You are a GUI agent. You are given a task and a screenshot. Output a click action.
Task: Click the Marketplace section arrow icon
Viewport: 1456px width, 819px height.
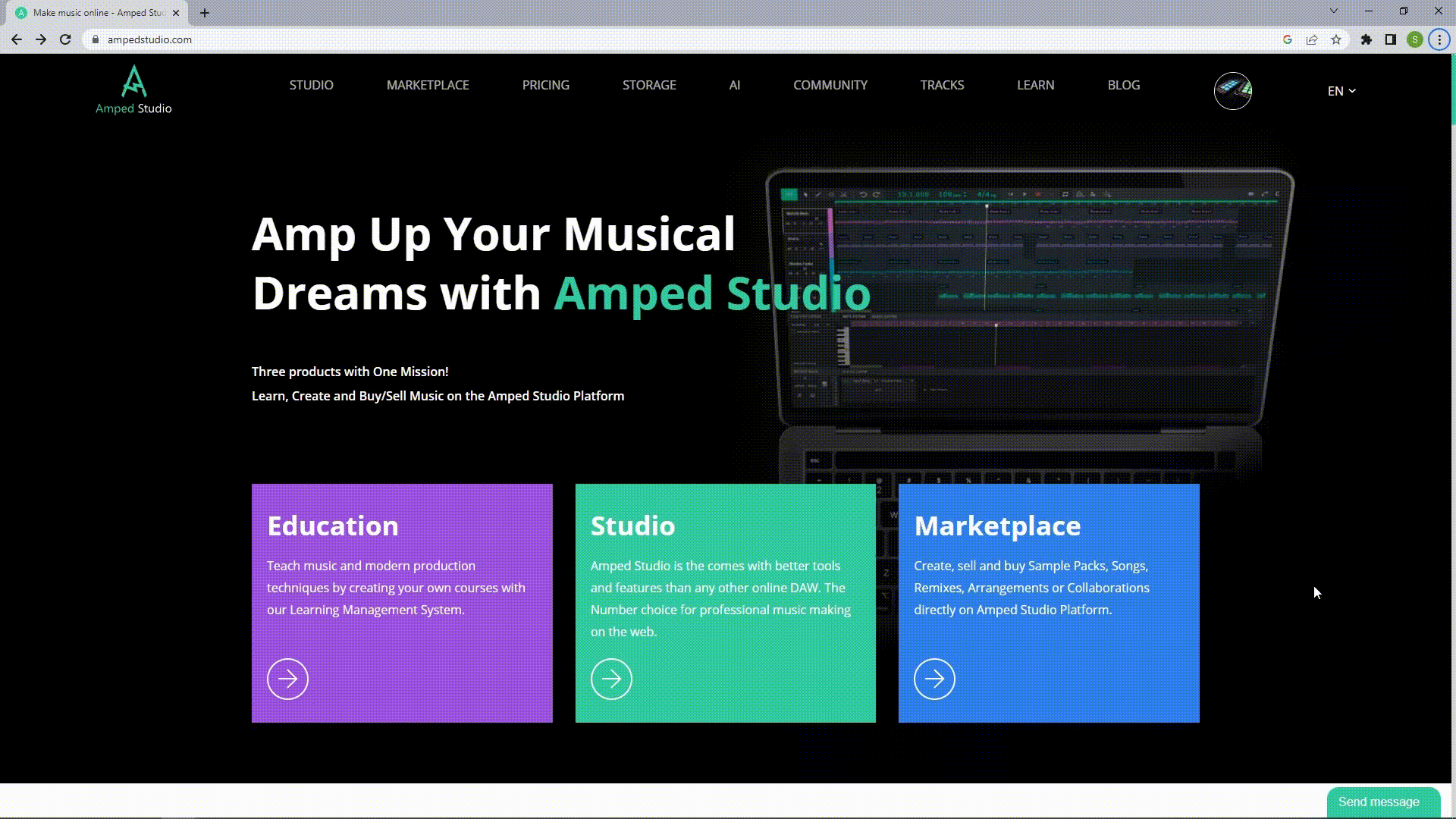coord(935,679)
